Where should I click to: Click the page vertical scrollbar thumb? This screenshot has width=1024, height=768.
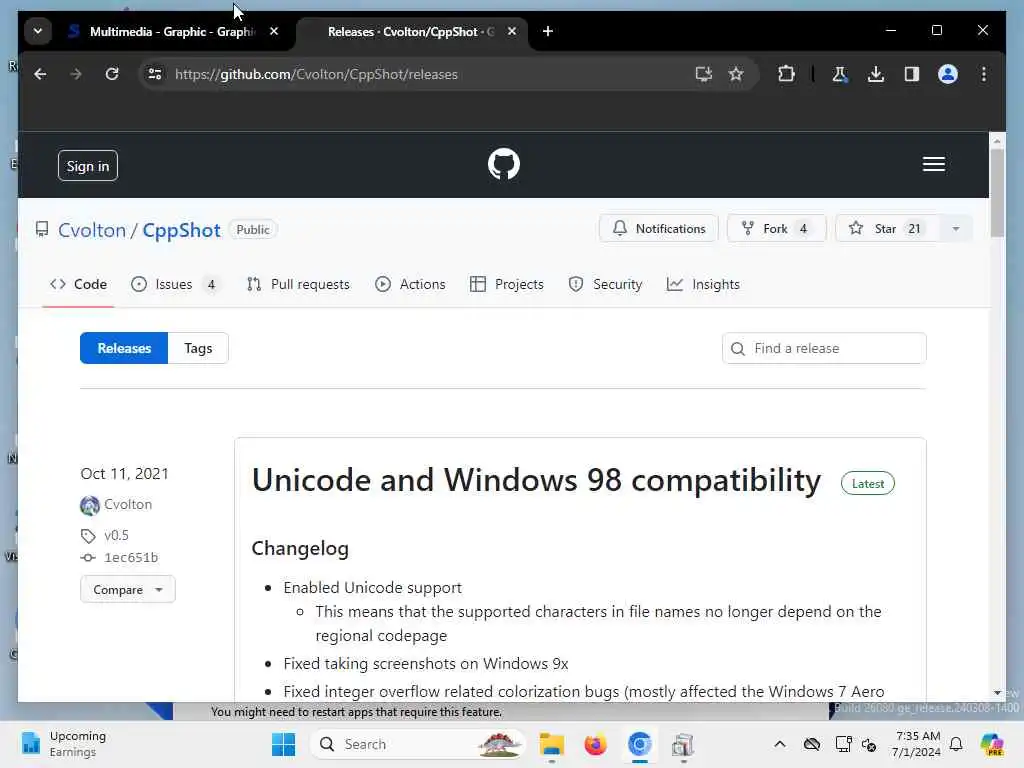(997, 193)
